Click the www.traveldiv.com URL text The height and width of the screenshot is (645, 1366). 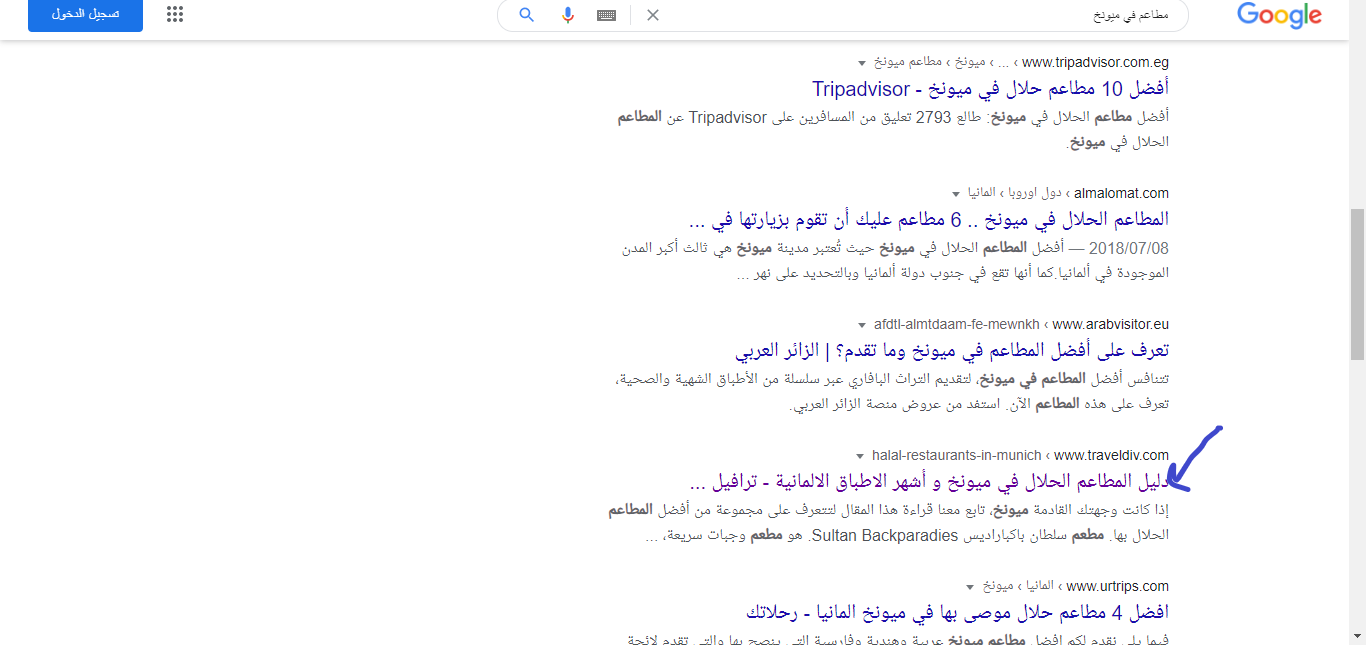(x=1111, y=455)
